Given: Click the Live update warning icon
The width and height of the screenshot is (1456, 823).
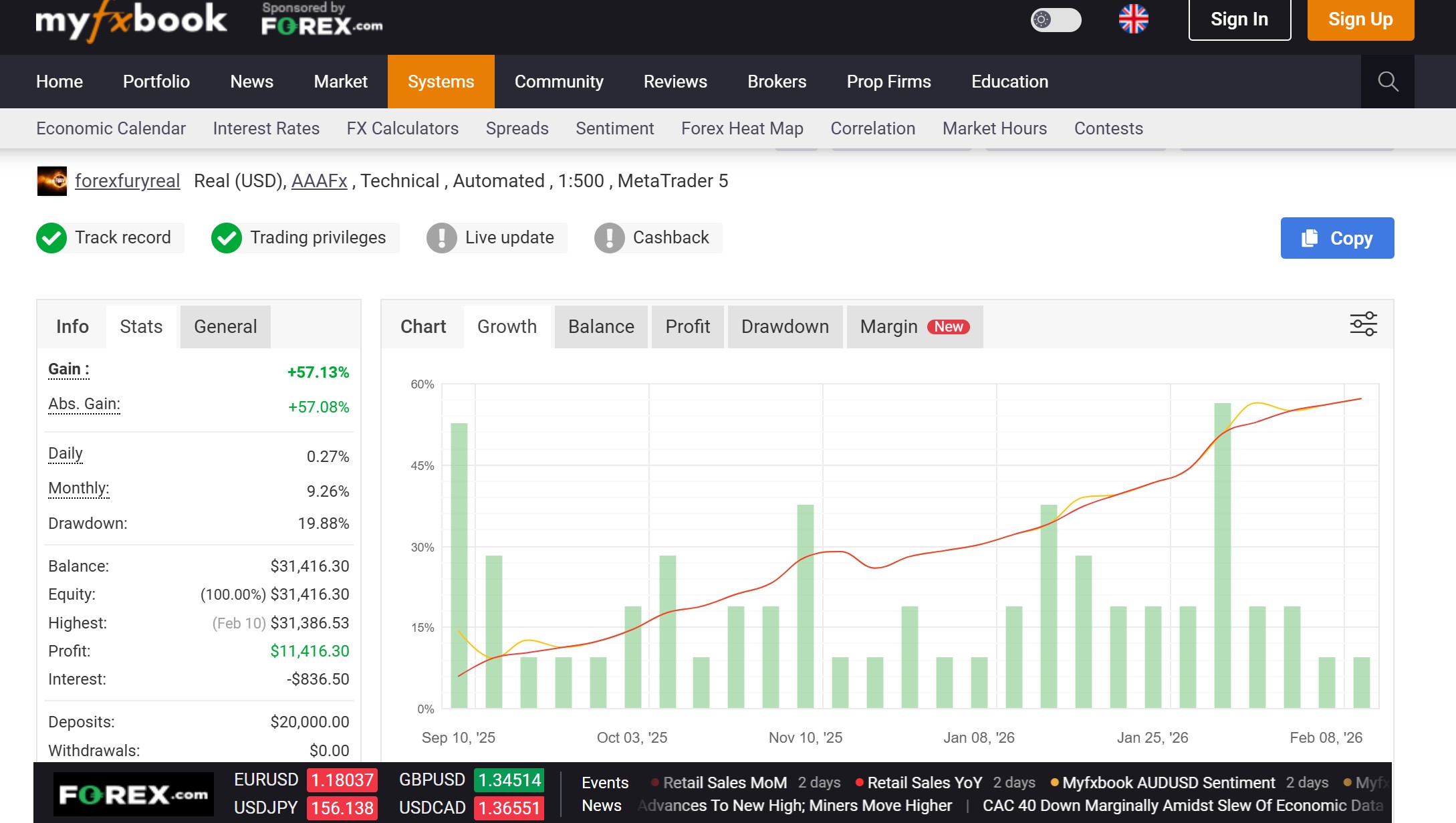Looking at the screenshot, I should pyautogui.click(x=442, y=238).
